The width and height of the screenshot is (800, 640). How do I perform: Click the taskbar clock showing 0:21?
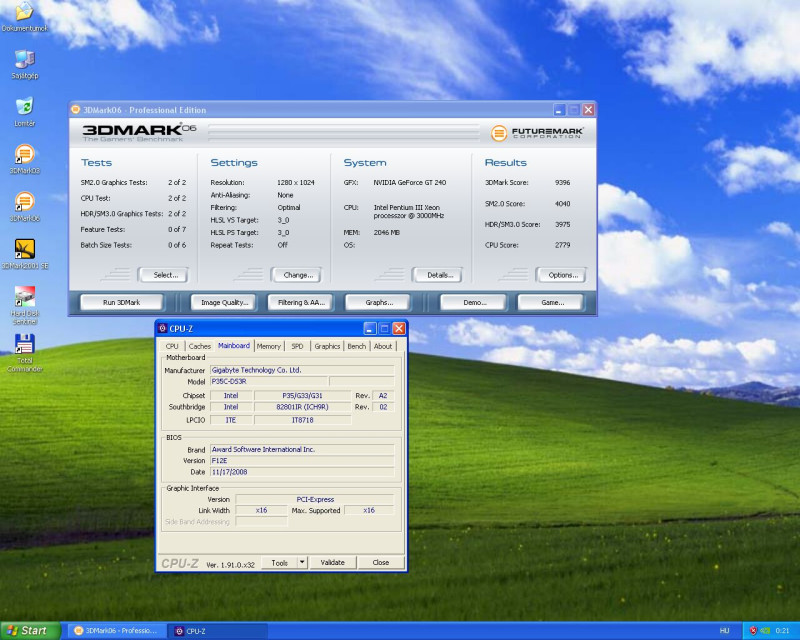[783, 631]
